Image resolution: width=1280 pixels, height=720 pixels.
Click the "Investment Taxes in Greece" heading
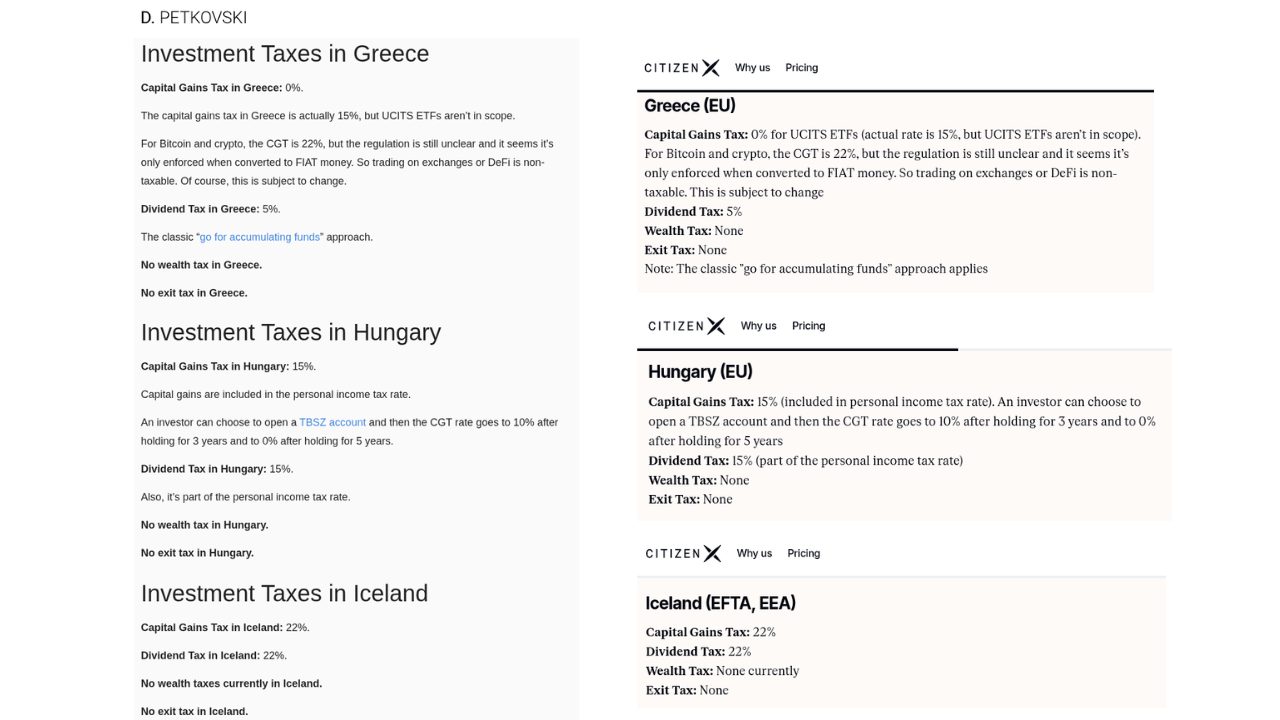tap(285, 54)
